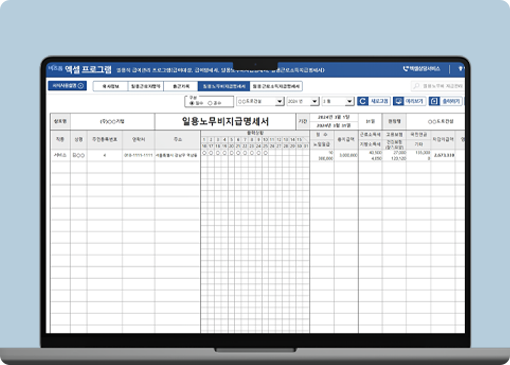This screenshot has width=510, height=365.
Task: Click the magnifier icon in the search box
Action: (416, 86)
